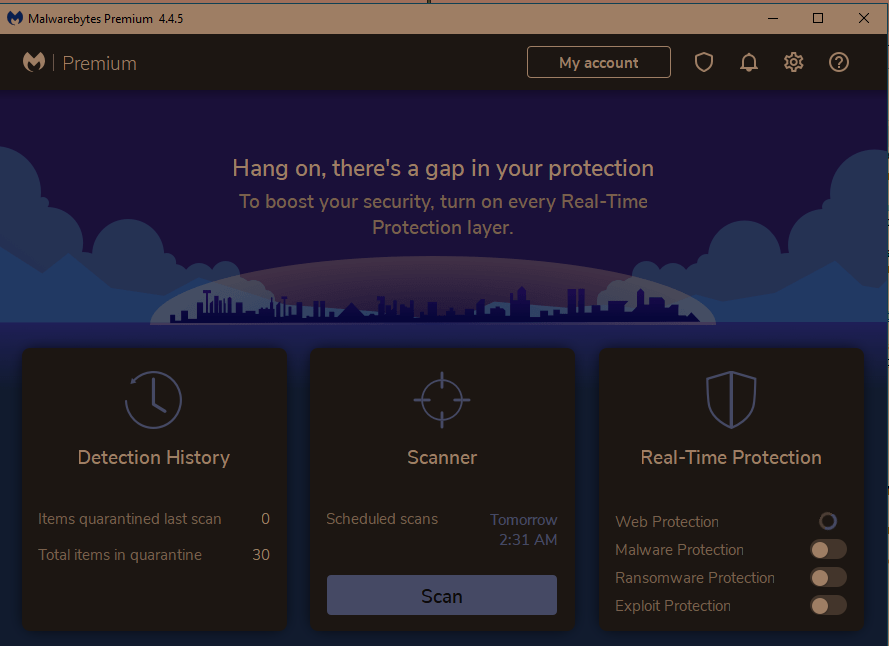The width and height of the screenshot is (889, 646).
Task: Enable Exploit Protection toggle
Action: click(x=827, y=605)
